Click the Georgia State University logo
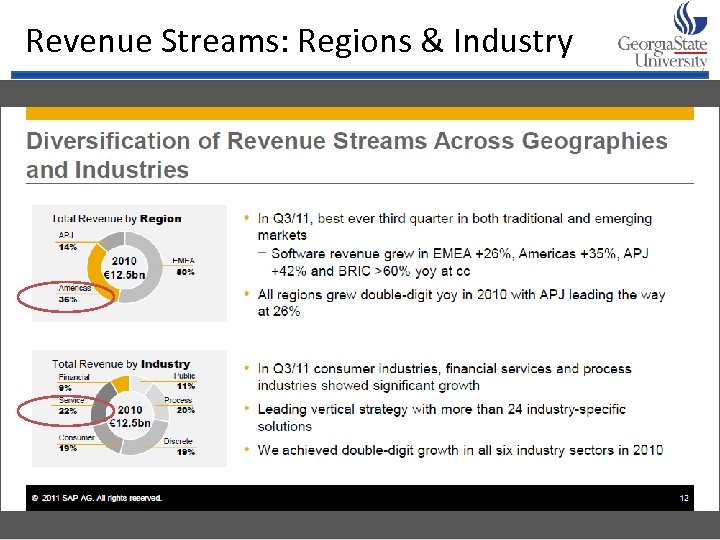This screenshot has height=540, width=720. [x=663, y=35]
